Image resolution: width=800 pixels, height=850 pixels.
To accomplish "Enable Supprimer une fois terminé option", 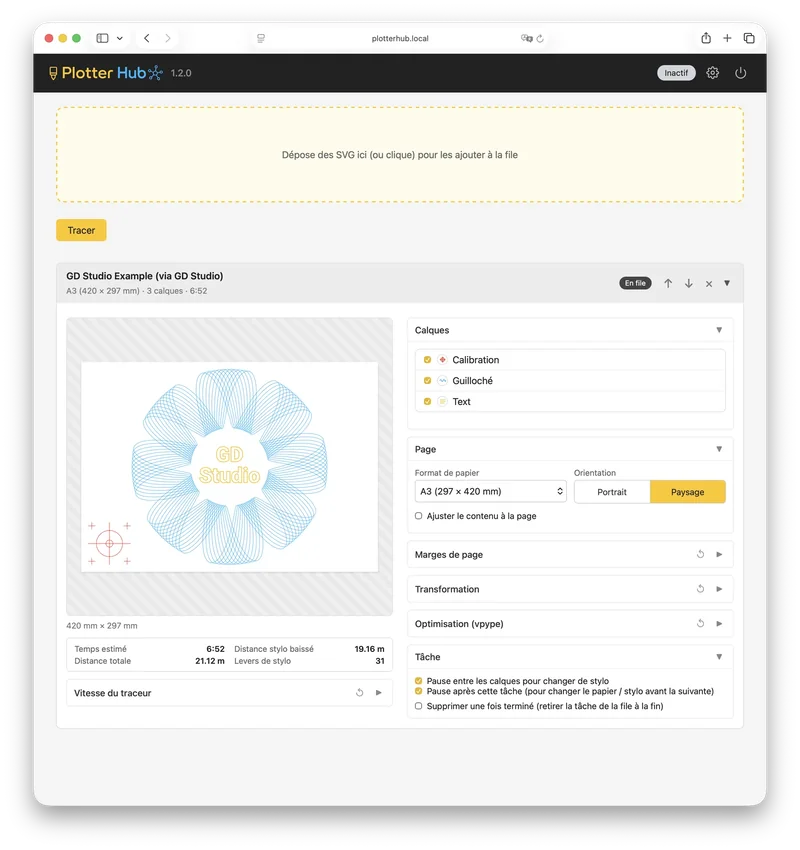I will coord(418,706).
